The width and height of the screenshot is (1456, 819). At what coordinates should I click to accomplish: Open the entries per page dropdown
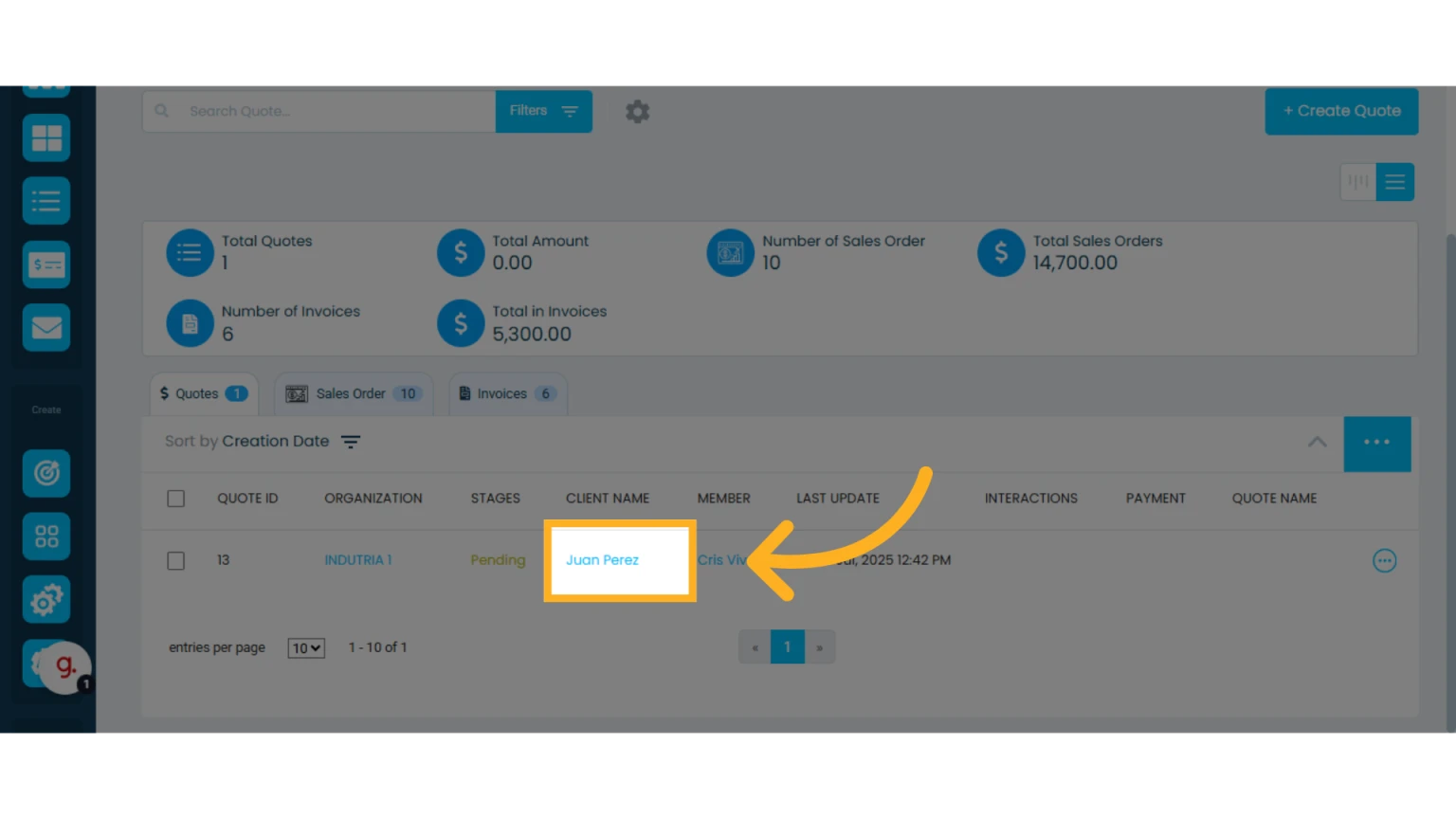point(306,648)
